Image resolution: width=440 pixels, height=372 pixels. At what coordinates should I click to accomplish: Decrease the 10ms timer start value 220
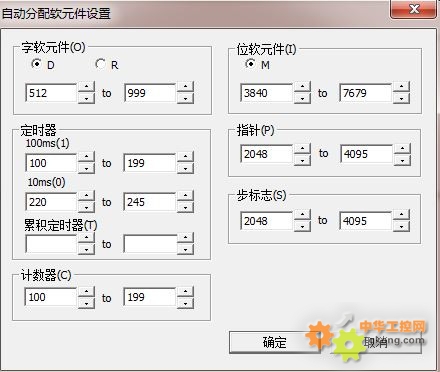(86, 207)
